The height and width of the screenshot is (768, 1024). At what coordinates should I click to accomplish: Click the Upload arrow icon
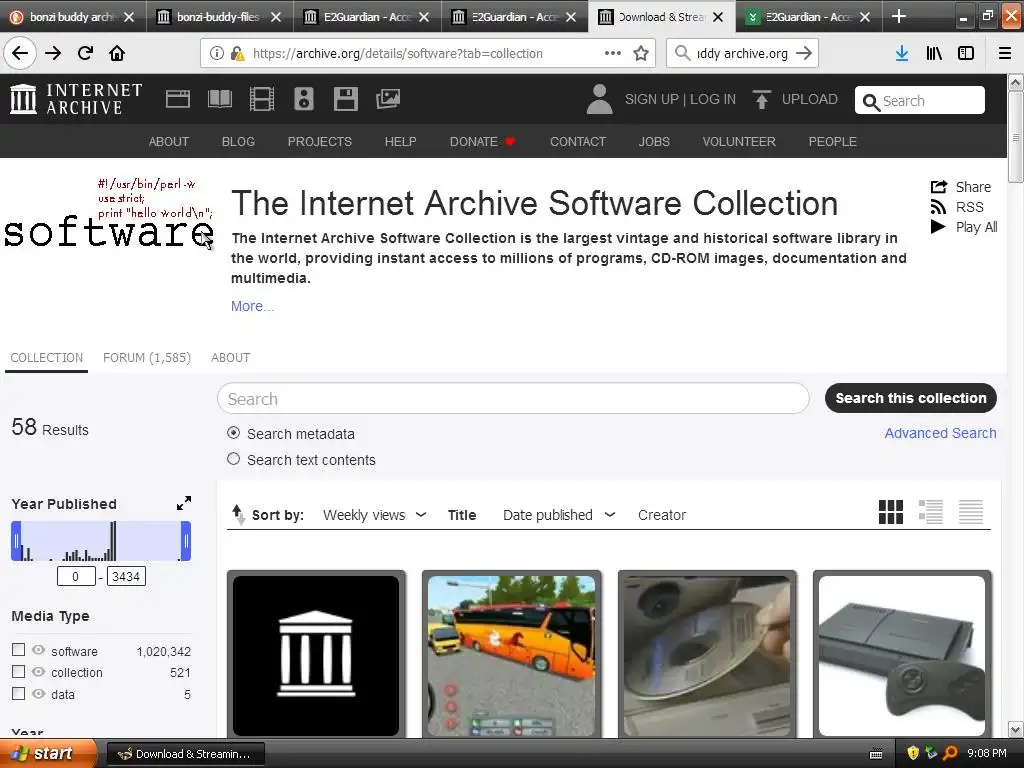(x=761, y=99)
